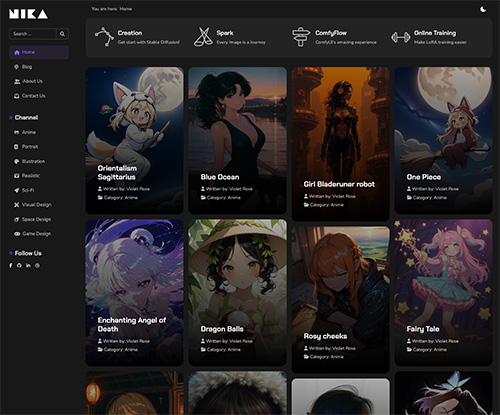Open the Facebook follow icon
Image resolution: width=500 pixels, height=415 pixels.
click(11, 265)
